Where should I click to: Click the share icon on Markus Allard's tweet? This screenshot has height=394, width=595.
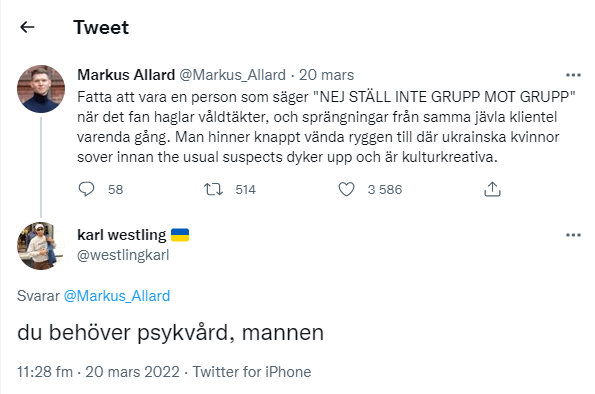click(x=492, y=189)
